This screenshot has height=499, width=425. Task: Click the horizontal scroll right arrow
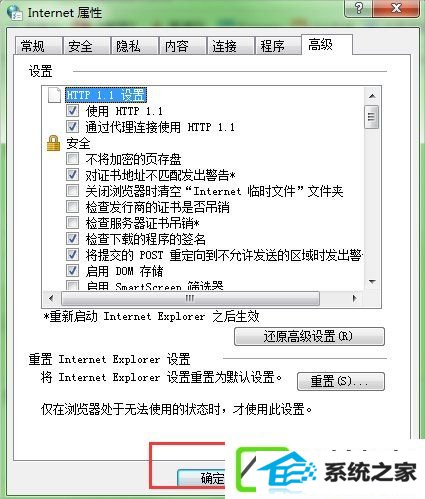point(355,298)
